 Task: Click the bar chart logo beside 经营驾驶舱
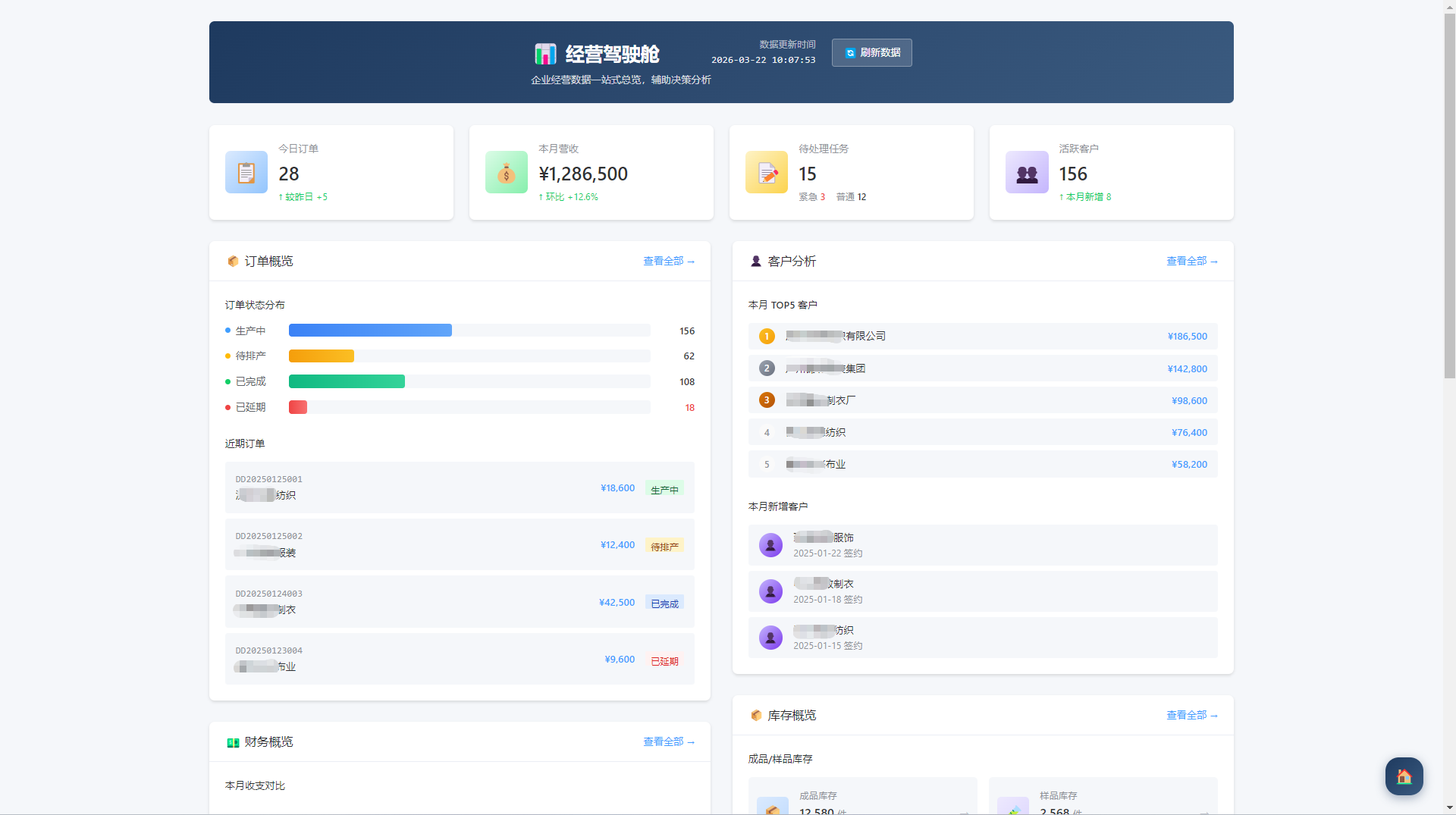(x=545, y=54)
